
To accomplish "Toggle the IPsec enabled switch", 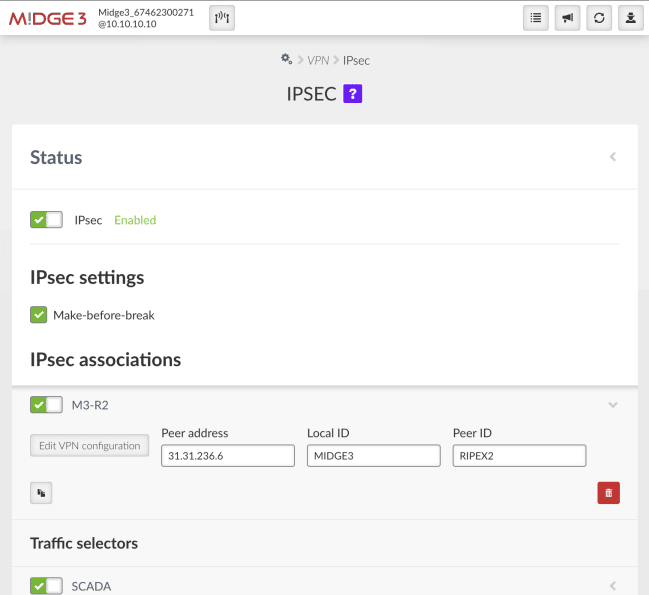I will click(46, 220).
